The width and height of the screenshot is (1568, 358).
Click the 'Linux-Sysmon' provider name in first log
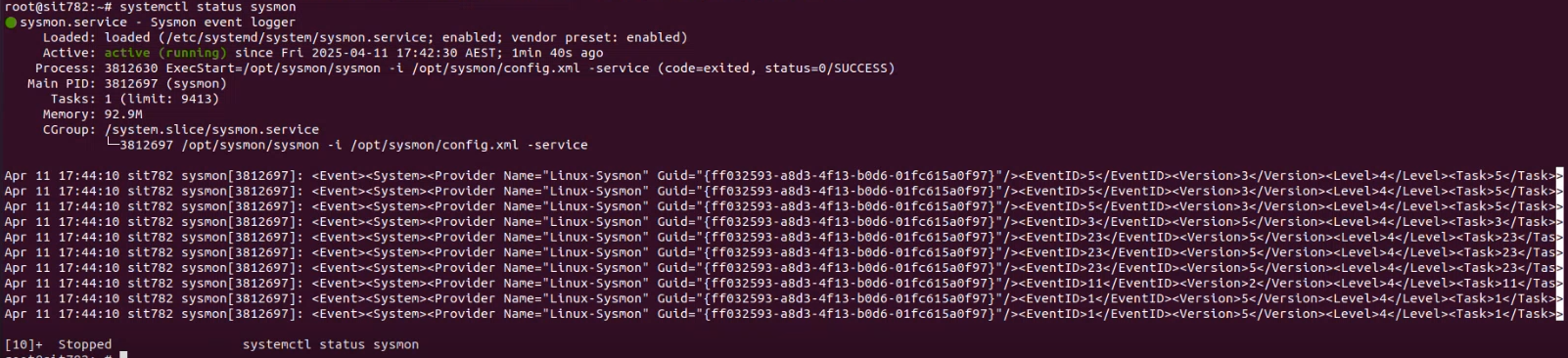click(596, 176)
